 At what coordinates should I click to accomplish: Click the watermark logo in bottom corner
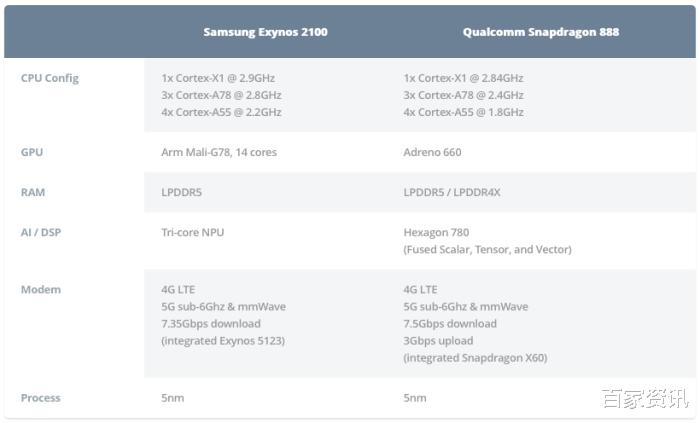pos(646,398)
